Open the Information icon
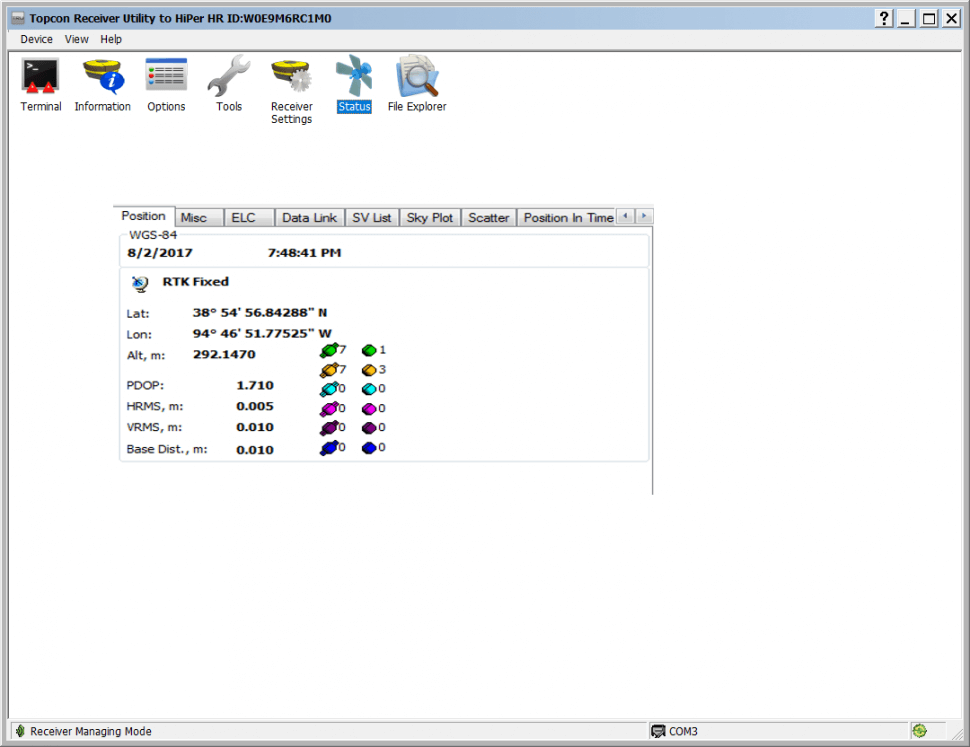Screen dimensions: 970x747 pyautogui.click(x=103, y=75)
